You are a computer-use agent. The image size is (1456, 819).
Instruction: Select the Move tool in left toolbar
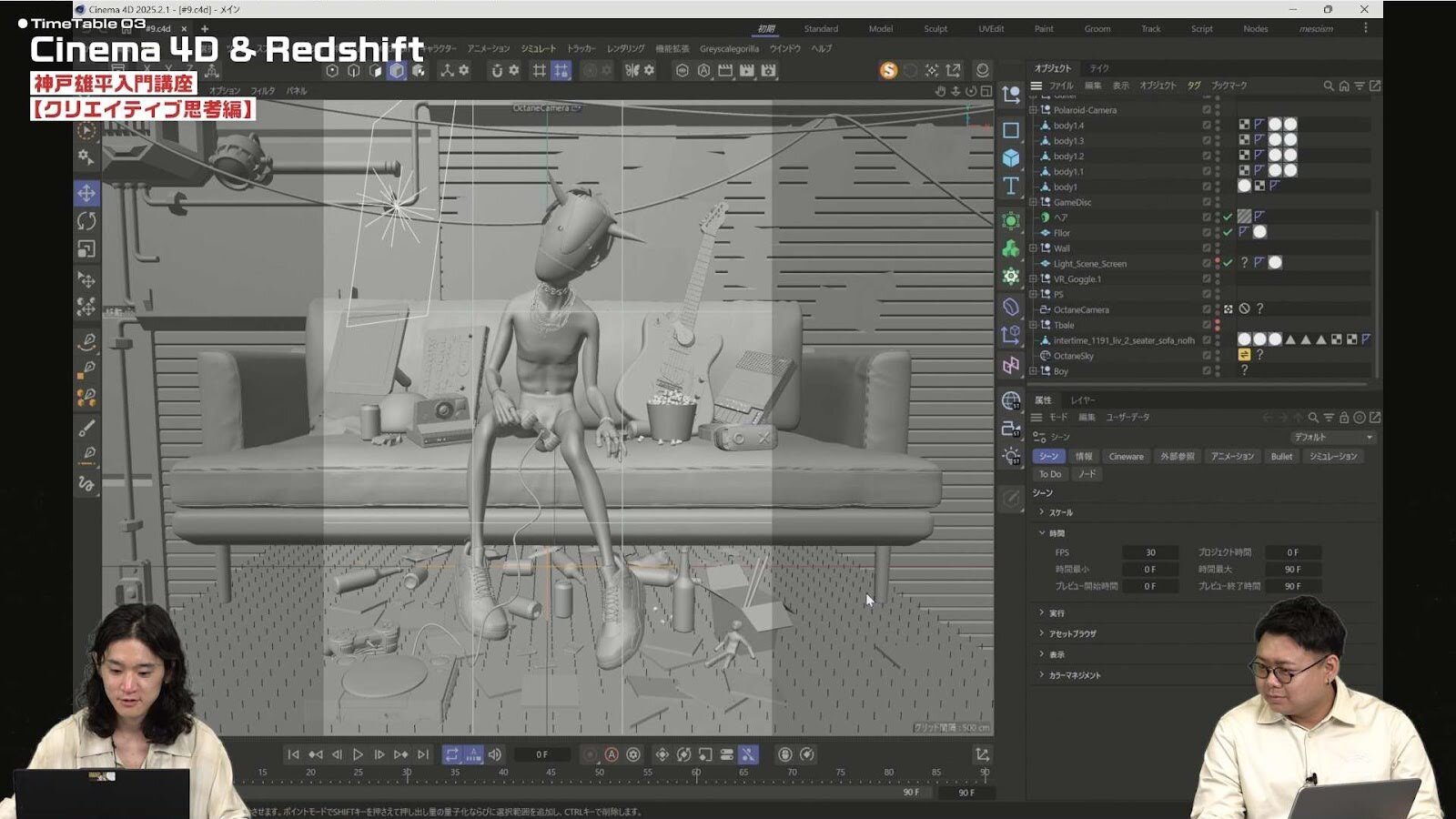[x=86, y=193]
